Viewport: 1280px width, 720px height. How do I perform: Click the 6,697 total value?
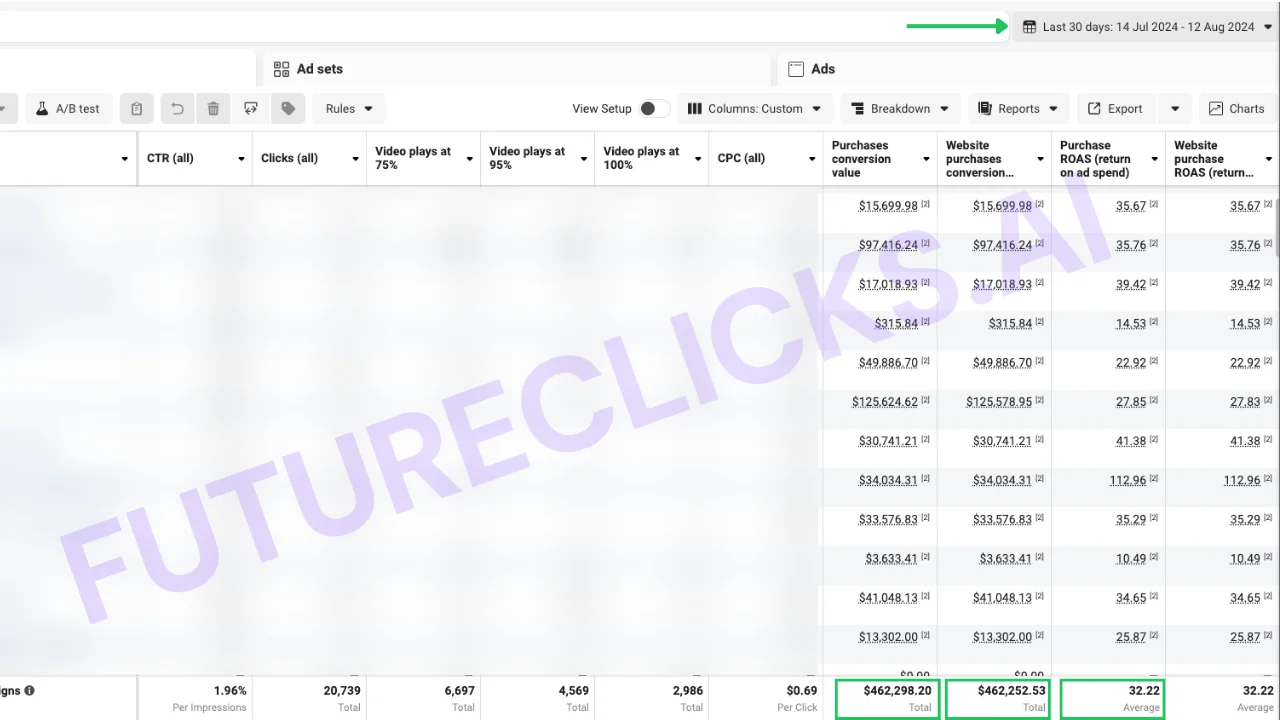click(x=459, y=691)
